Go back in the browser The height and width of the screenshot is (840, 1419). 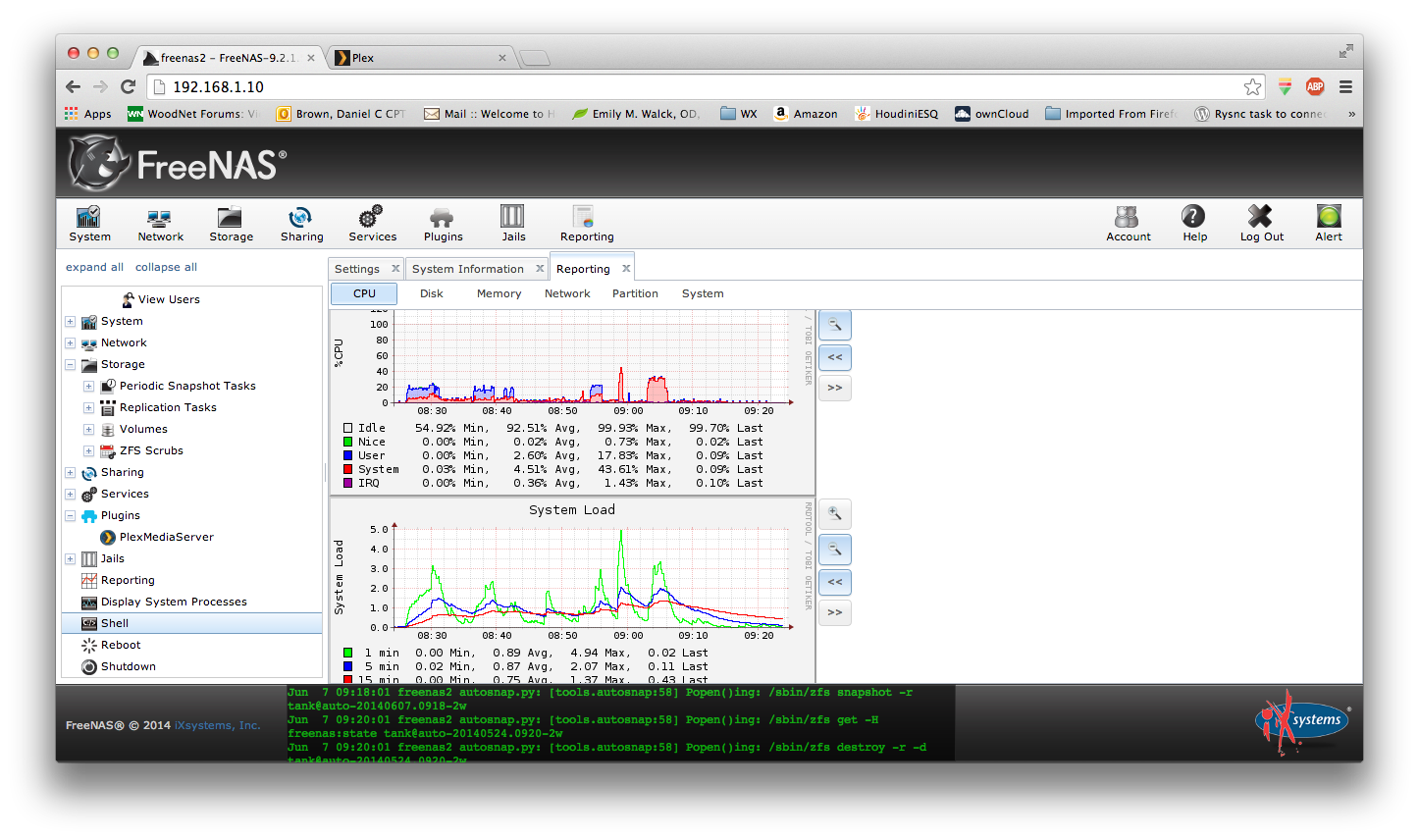74,86
